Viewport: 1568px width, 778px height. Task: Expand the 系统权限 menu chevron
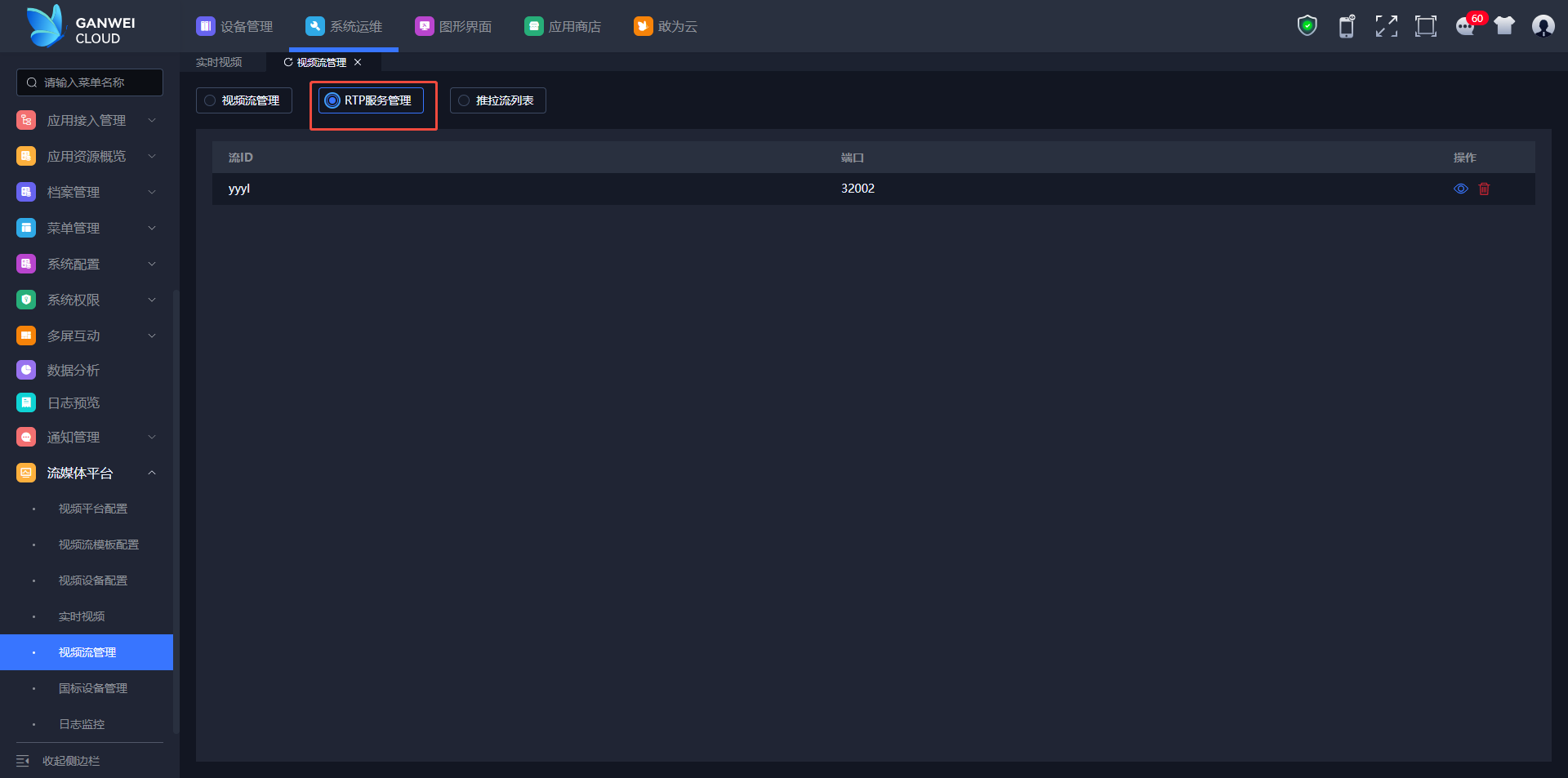point(152,300)
